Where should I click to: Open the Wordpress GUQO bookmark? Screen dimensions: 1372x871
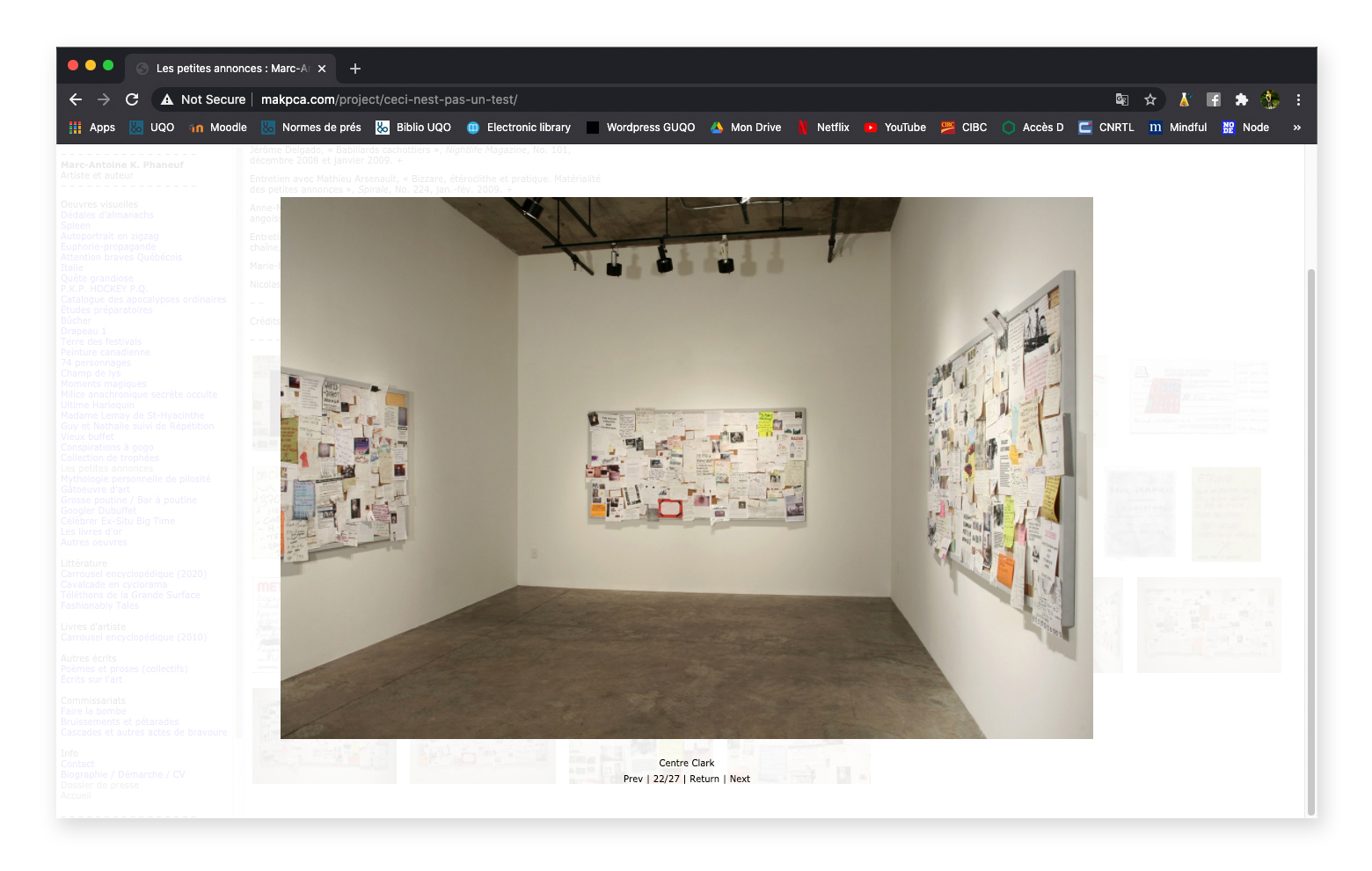pyautogui.click(x=640, y=128)
